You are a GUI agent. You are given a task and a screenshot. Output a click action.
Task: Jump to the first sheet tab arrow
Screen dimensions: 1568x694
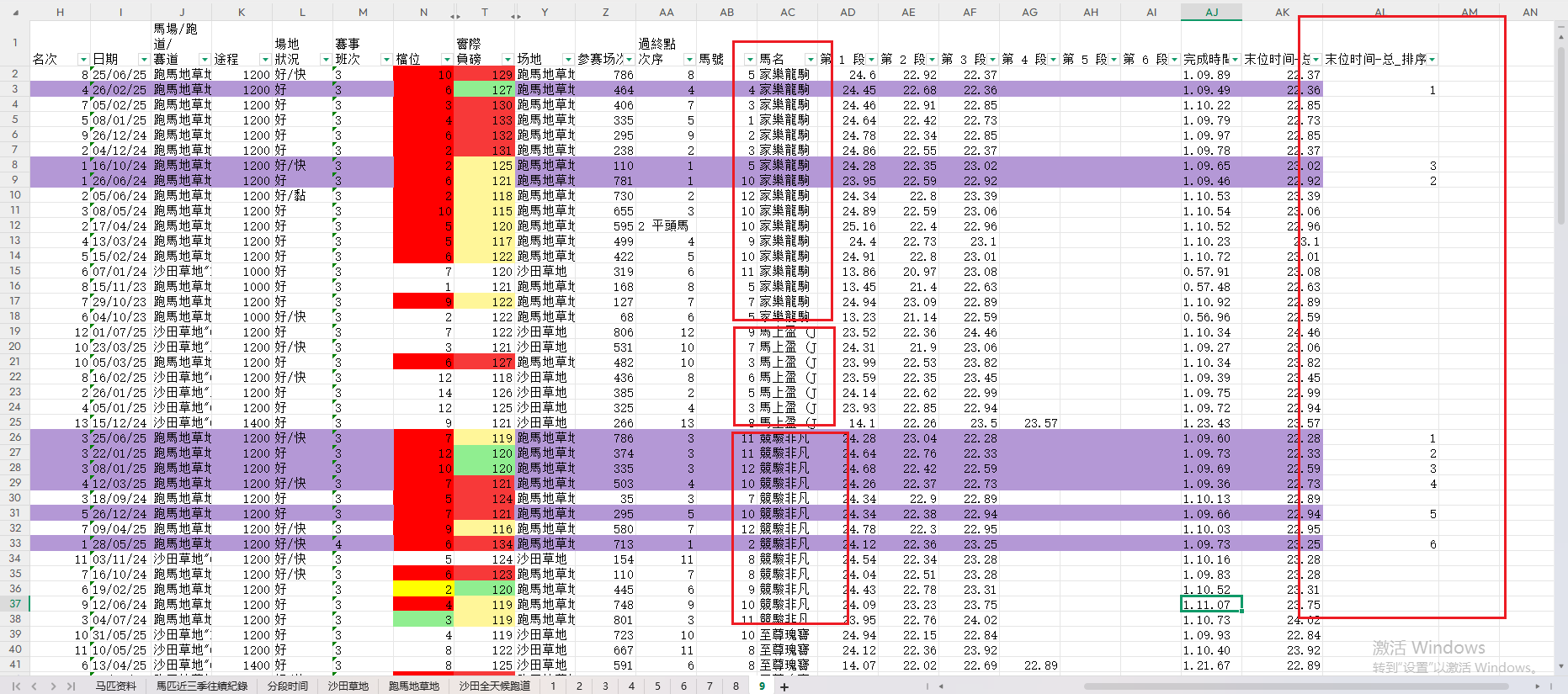(x=19, y=686)
